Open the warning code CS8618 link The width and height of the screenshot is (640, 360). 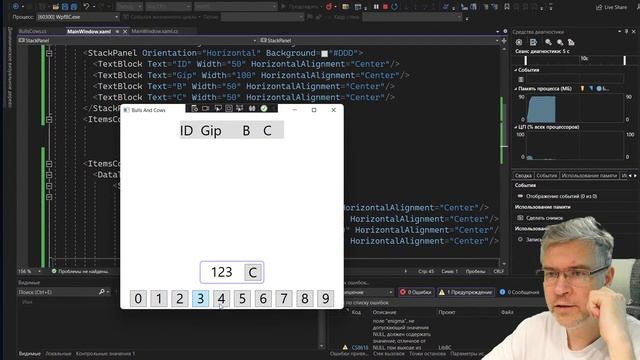[360, 348]
